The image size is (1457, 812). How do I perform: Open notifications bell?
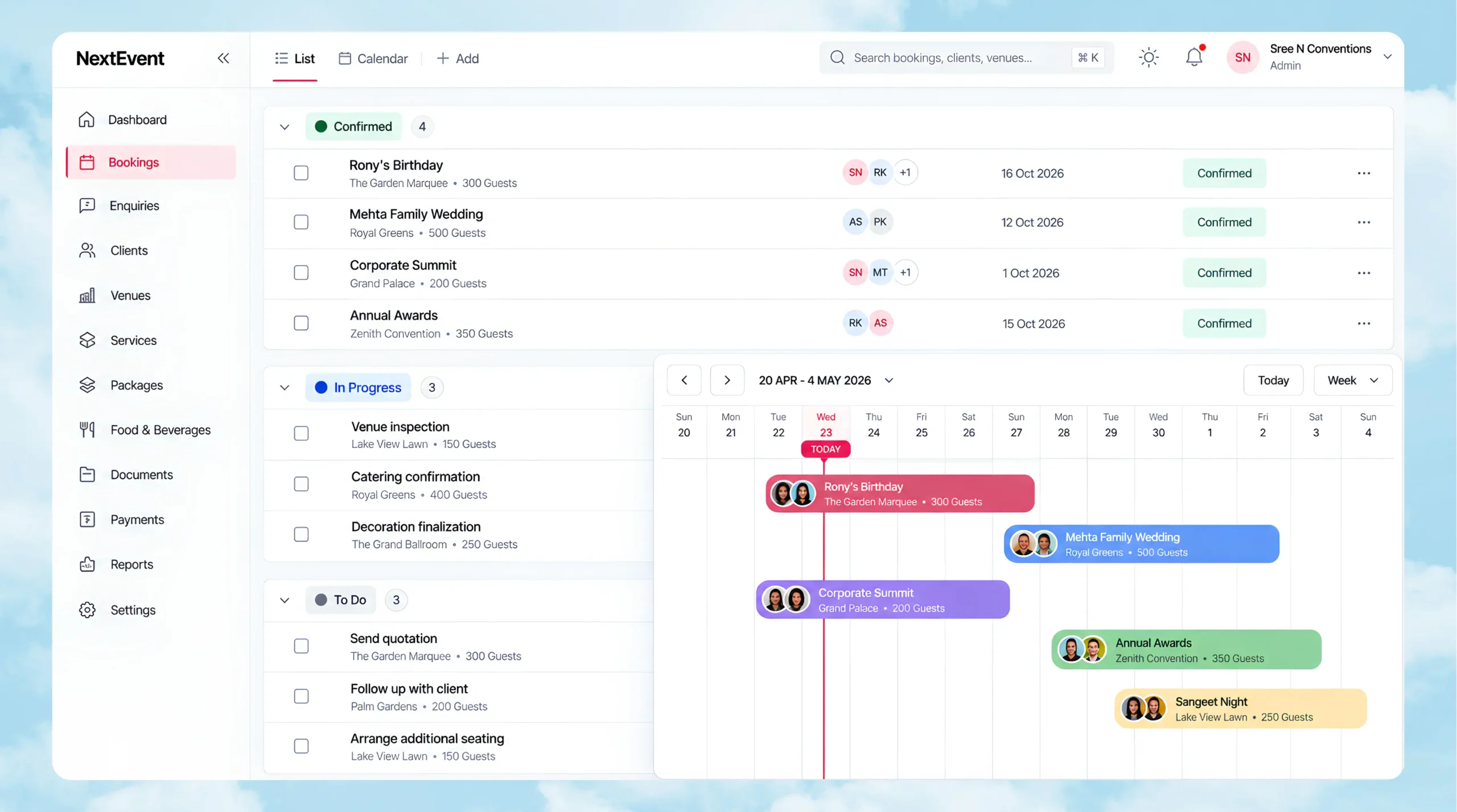coord(1194,56)
